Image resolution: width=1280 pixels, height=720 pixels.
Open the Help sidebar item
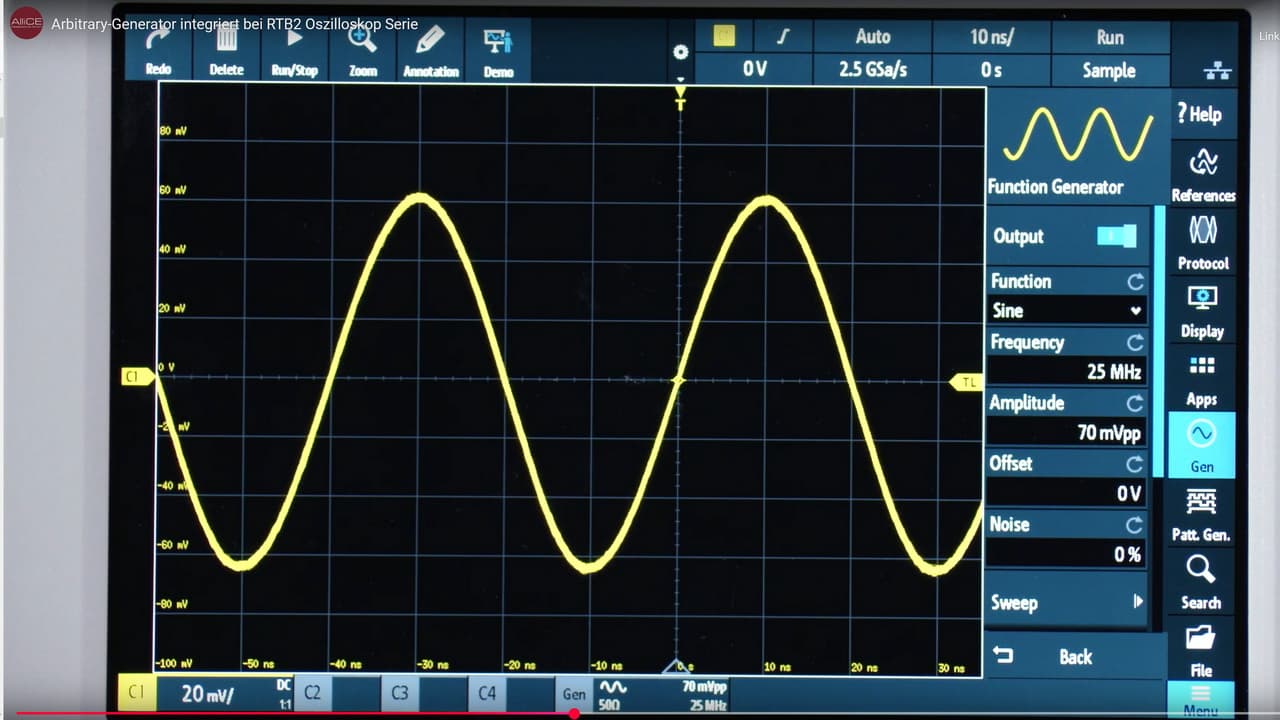(1201, 113)
